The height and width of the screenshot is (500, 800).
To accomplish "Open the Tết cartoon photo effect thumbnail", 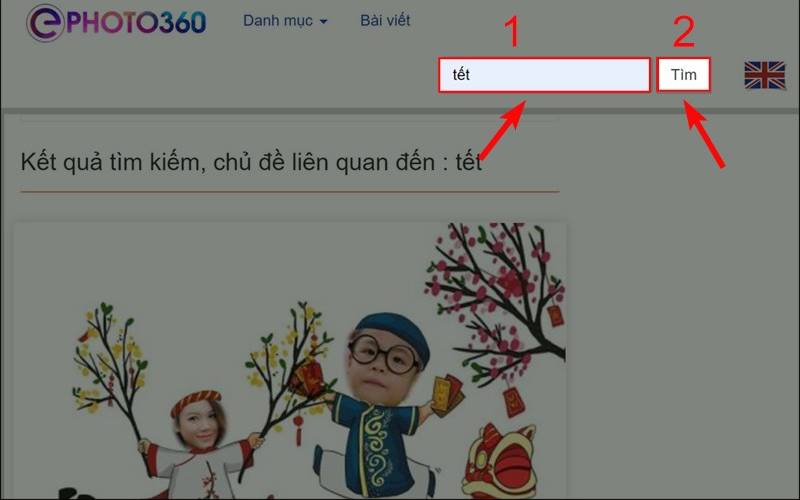I will [290, 360].
